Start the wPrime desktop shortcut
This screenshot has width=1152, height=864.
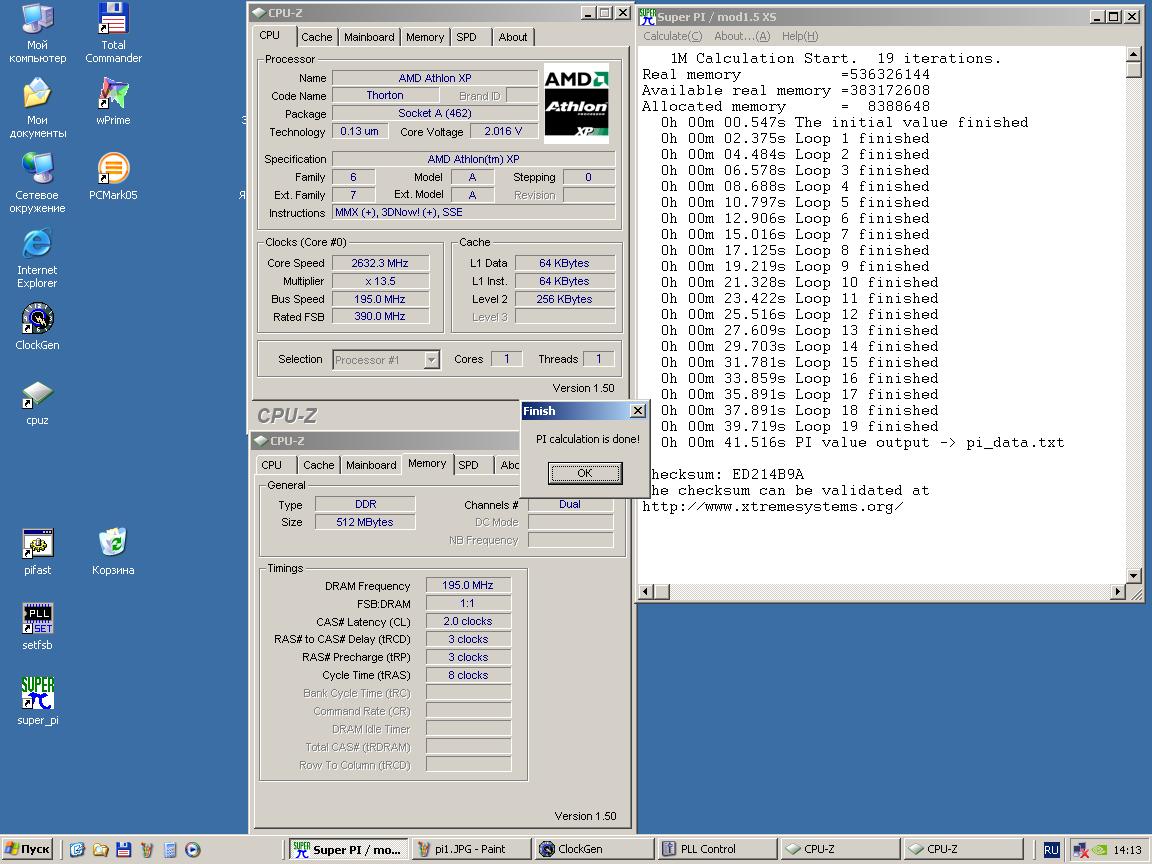(113, 102)
